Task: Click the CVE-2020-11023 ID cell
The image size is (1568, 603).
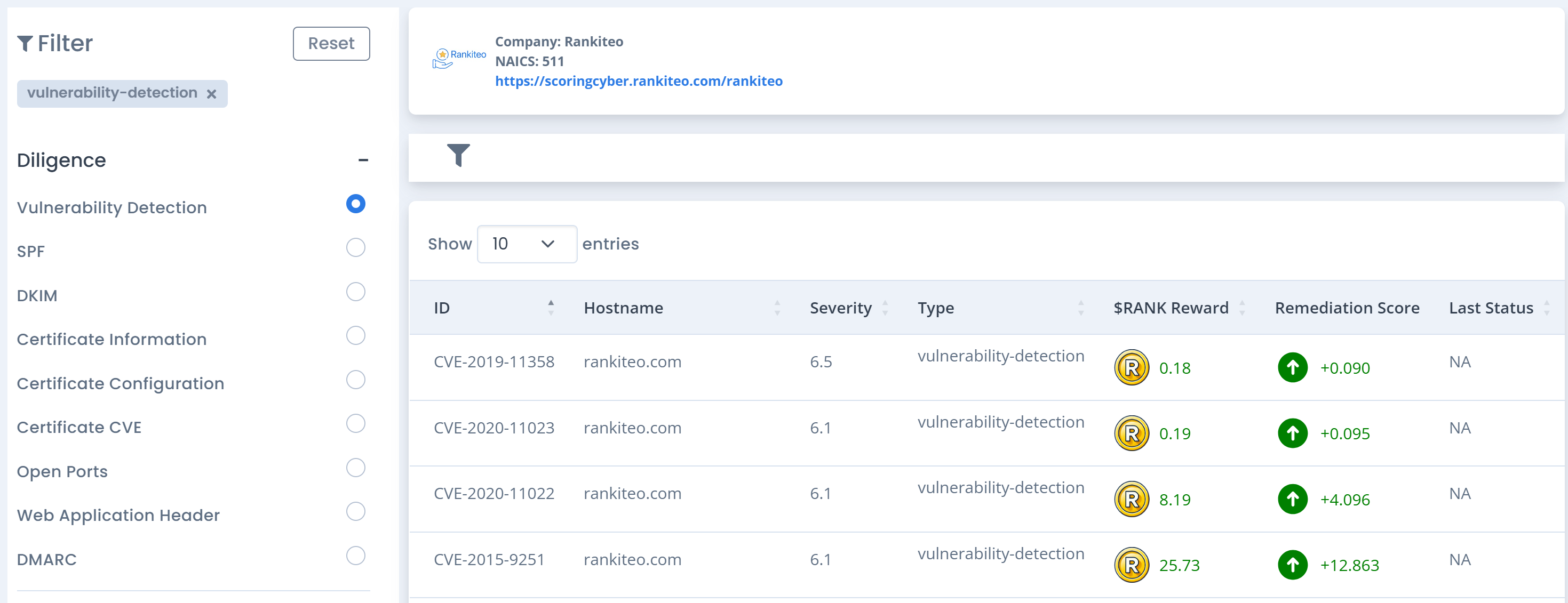Action: pos(494,428)
